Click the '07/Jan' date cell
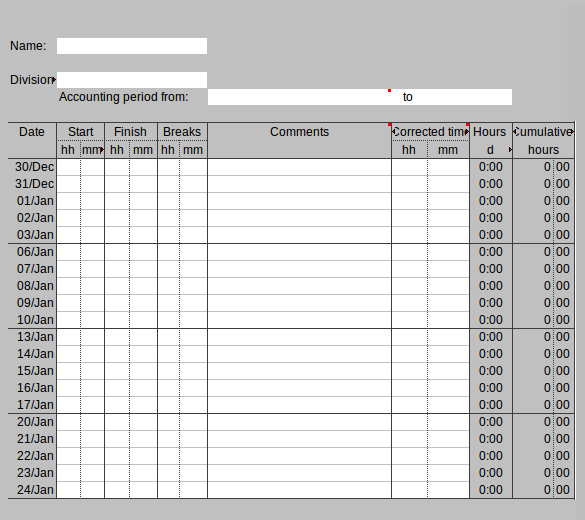The width and height of the screenshot is (585, 520). (32, 269)
